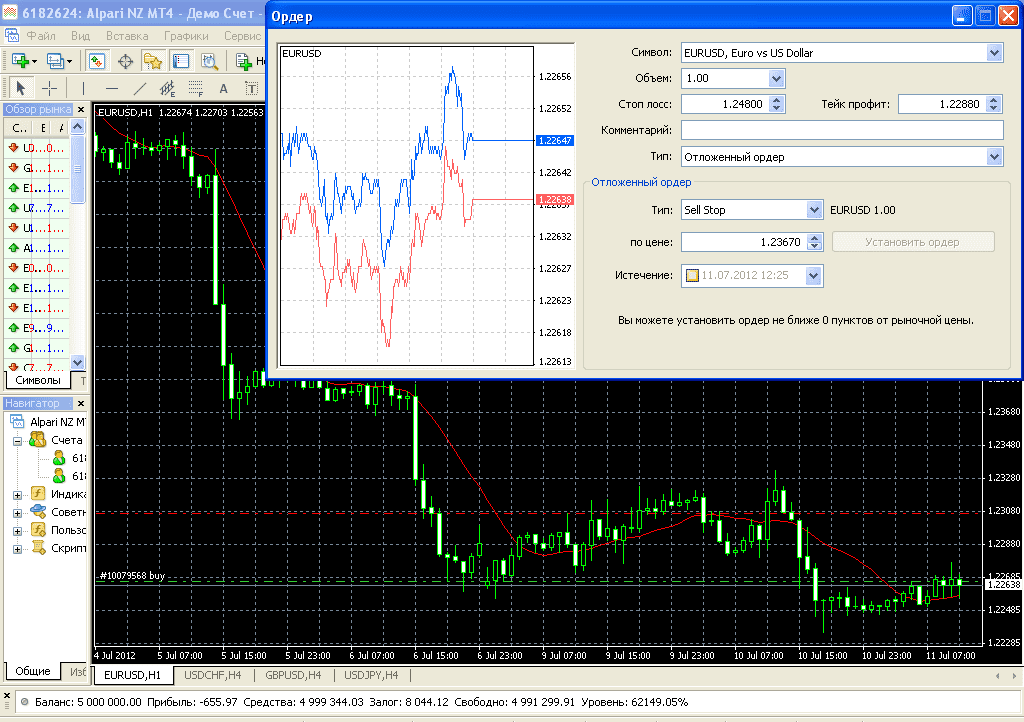Close the Обзор рынка panel

81,110
